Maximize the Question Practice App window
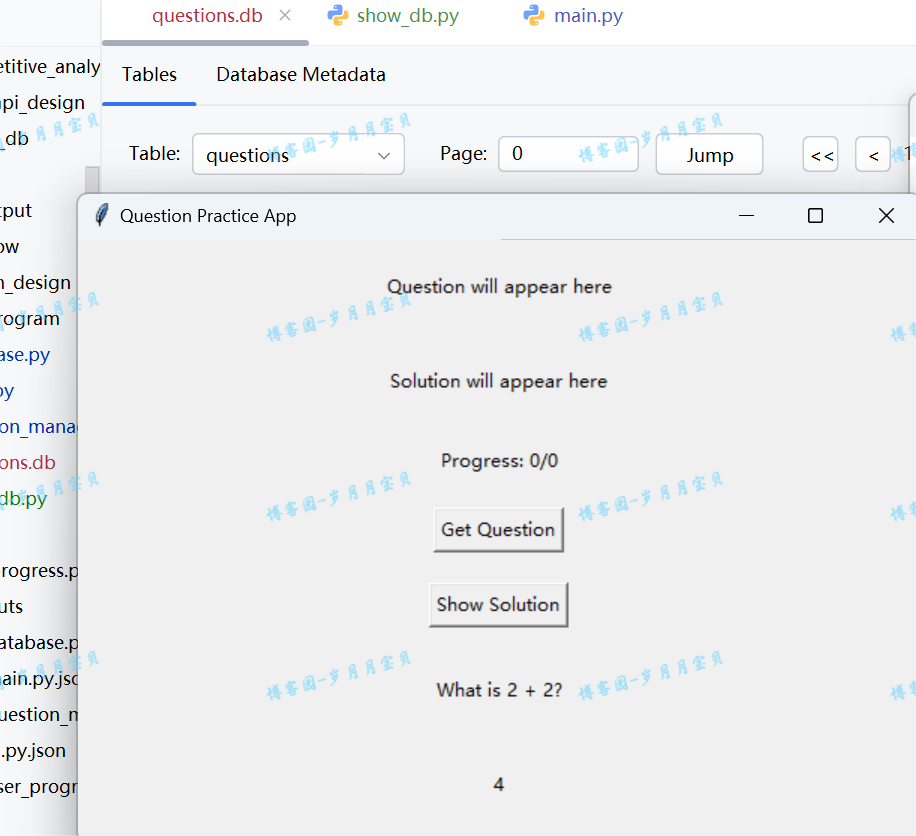Viewport: 916px width, 836px height. click(816, 216)
